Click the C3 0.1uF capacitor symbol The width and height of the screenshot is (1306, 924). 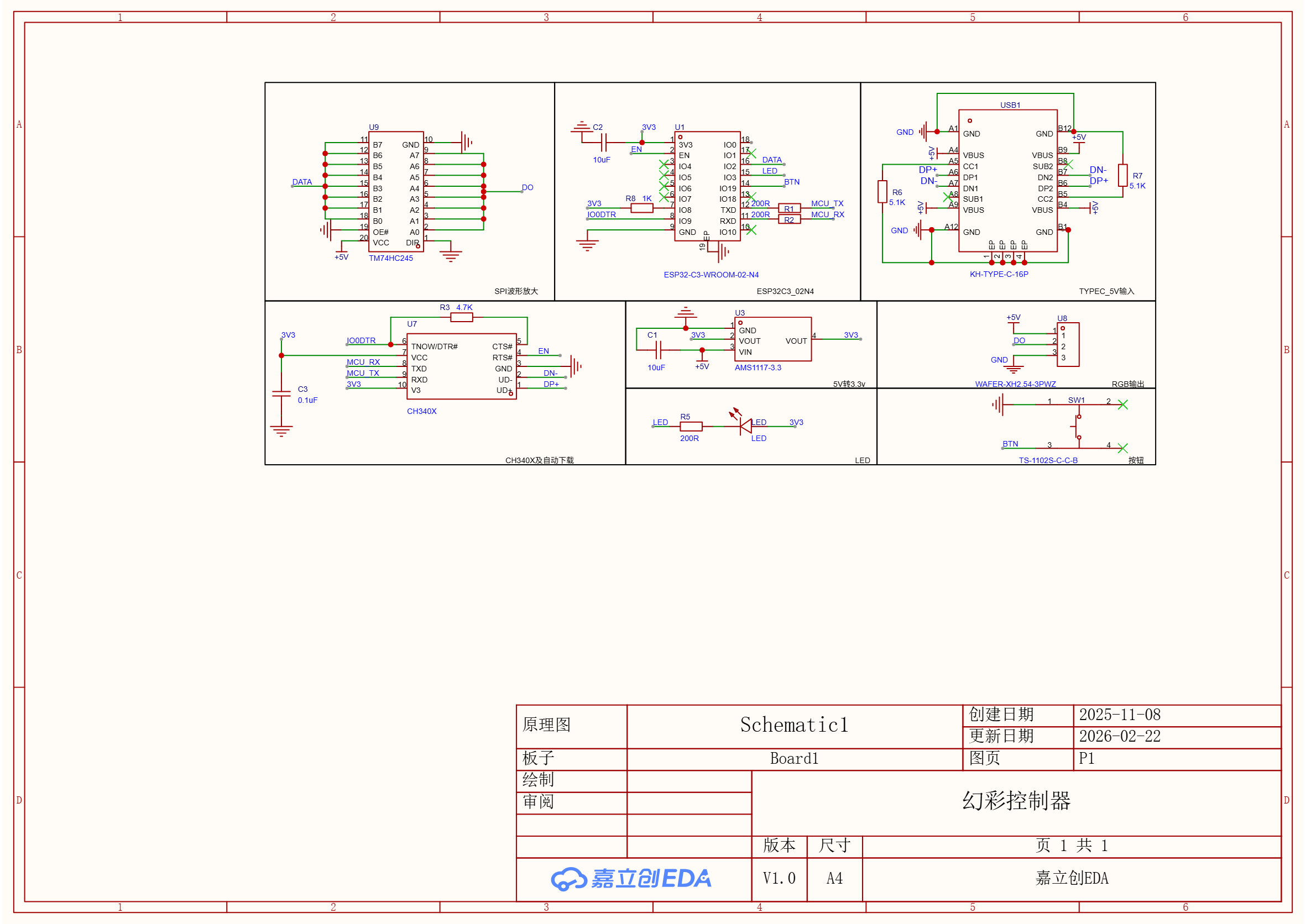(x=281, y=393)
